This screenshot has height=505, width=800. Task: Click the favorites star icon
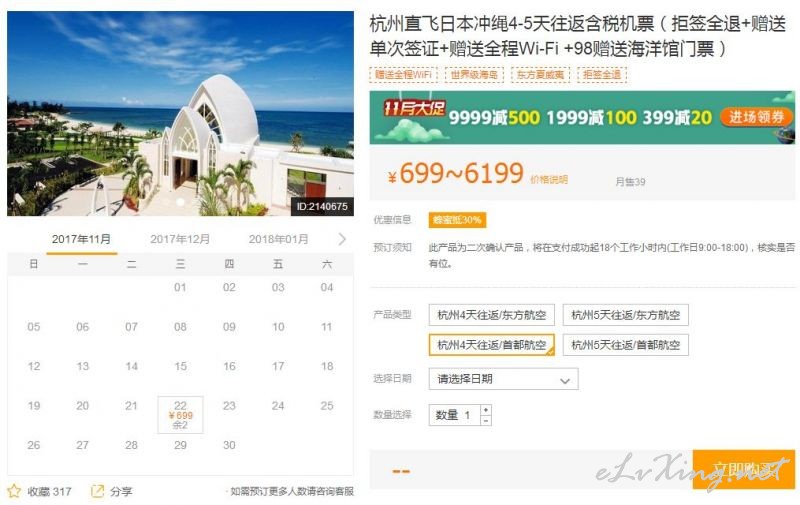pyautogui.click(x=14, y=491)
